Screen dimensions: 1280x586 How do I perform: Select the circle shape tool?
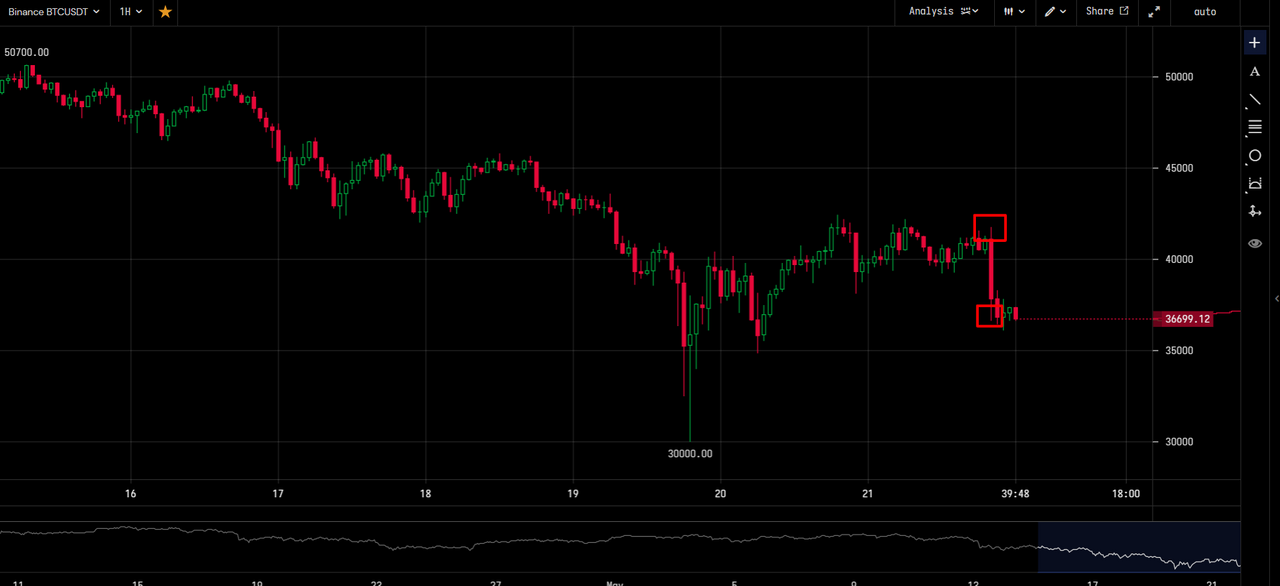pos(1255,156)
